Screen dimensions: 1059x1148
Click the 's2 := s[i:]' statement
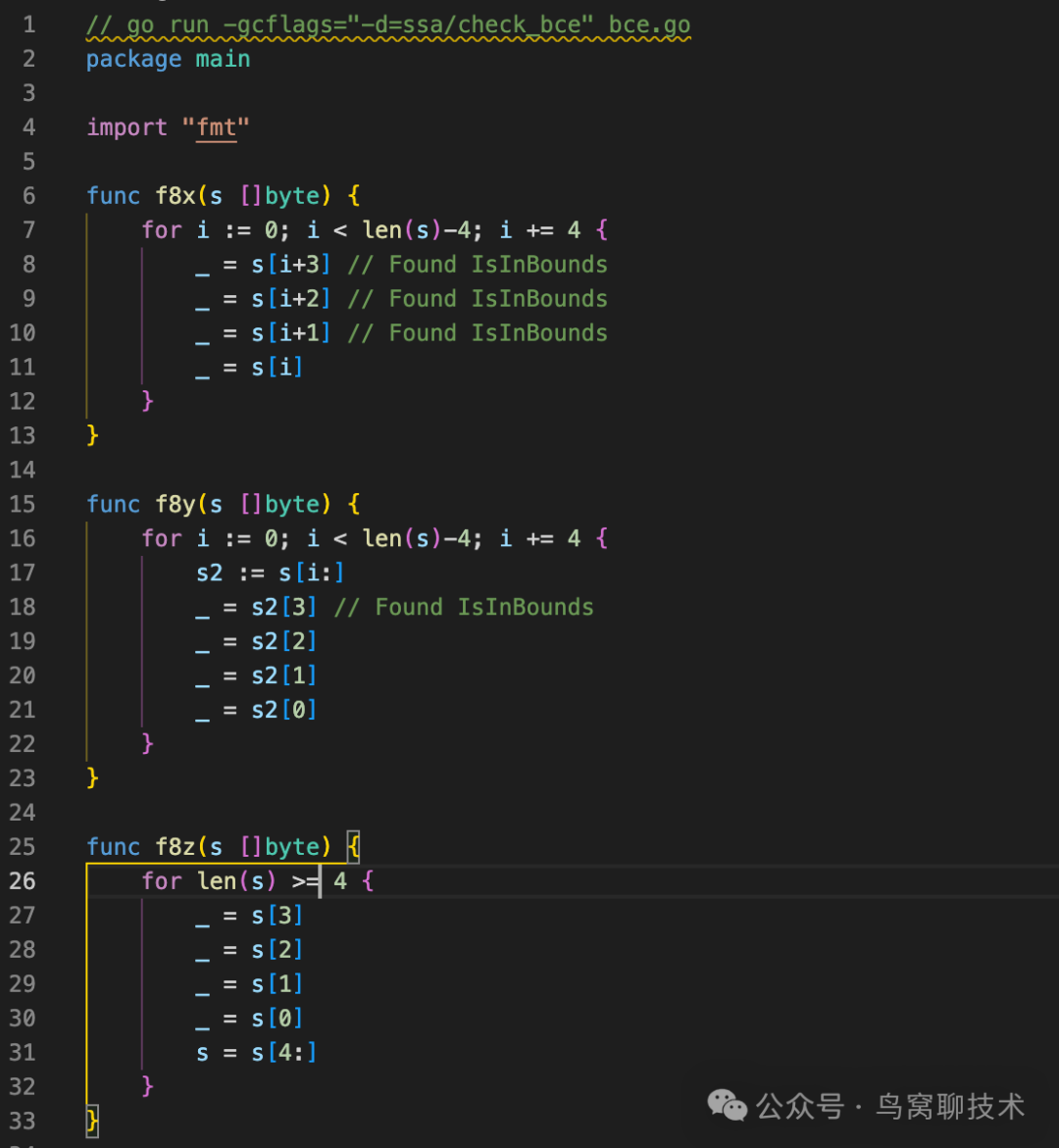click(x=270, y=573)
